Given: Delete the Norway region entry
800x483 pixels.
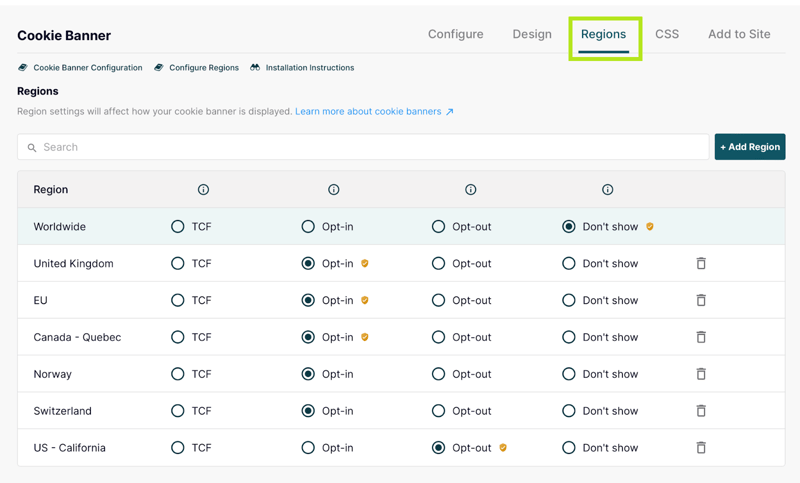Looking at the screenshot, I should coord(701,374).
